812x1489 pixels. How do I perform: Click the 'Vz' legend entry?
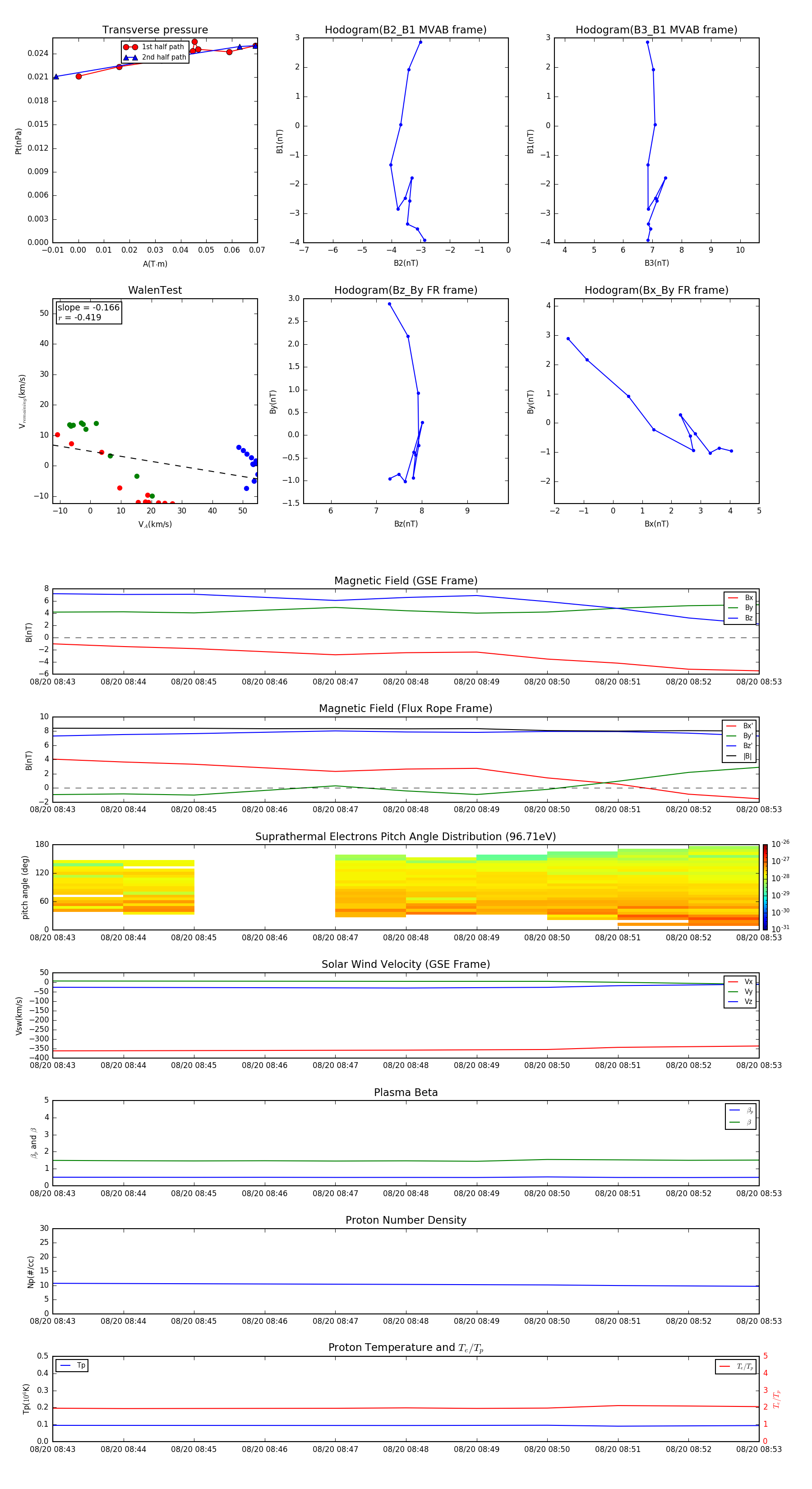[x=740, y=1001]
